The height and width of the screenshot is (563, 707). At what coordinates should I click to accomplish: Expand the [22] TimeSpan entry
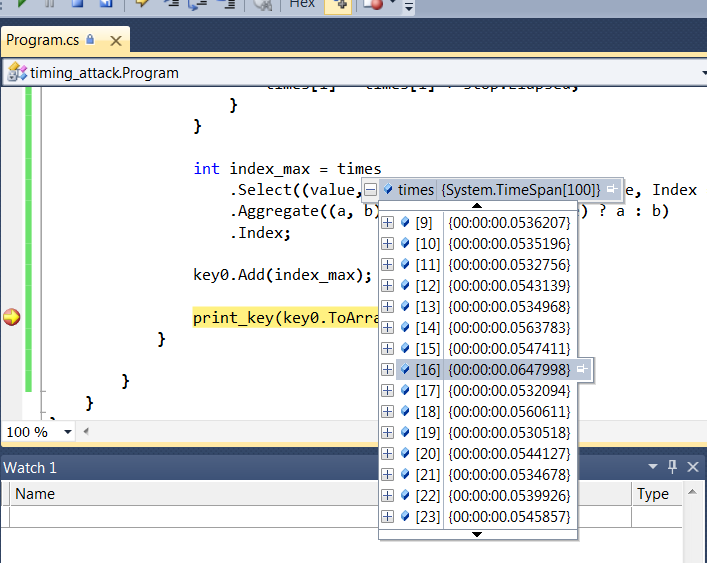pyautogui.click(x=387, y=496)
